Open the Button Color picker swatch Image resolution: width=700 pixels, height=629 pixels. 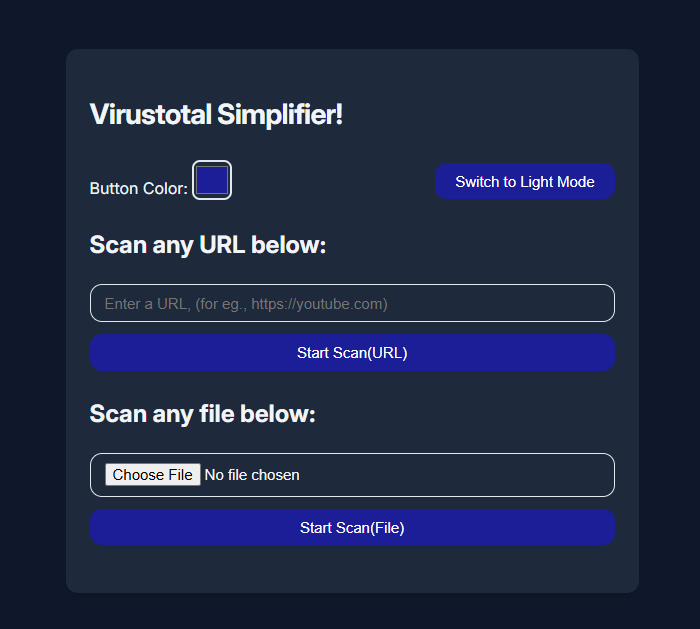(x=212, y=180)
